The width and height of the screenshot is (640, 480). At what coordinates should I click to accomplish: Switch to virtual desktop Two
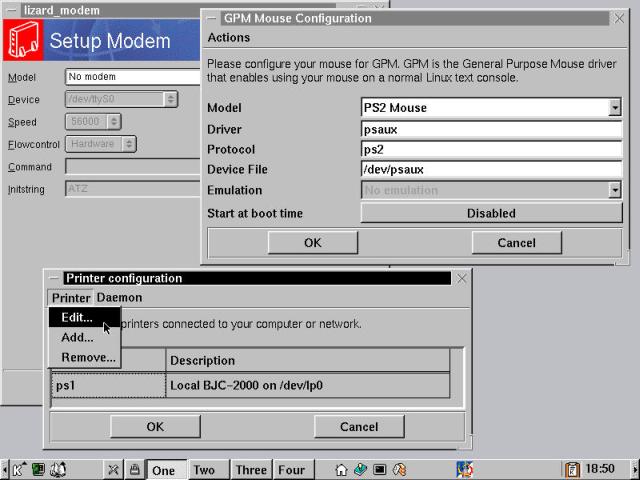point(204,470)
